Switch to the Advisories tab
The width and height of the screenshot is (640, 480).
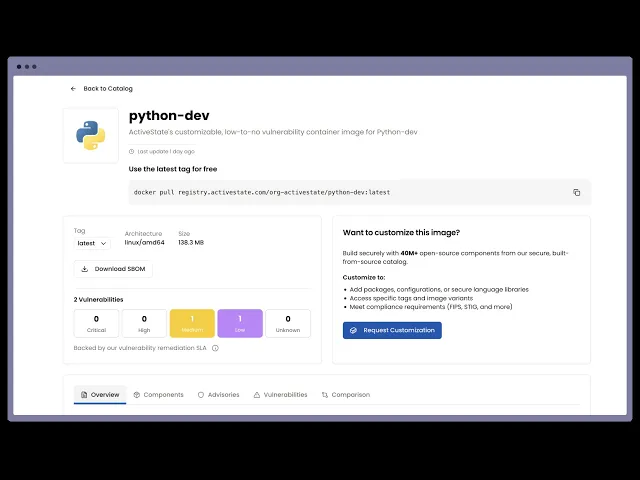218,395
